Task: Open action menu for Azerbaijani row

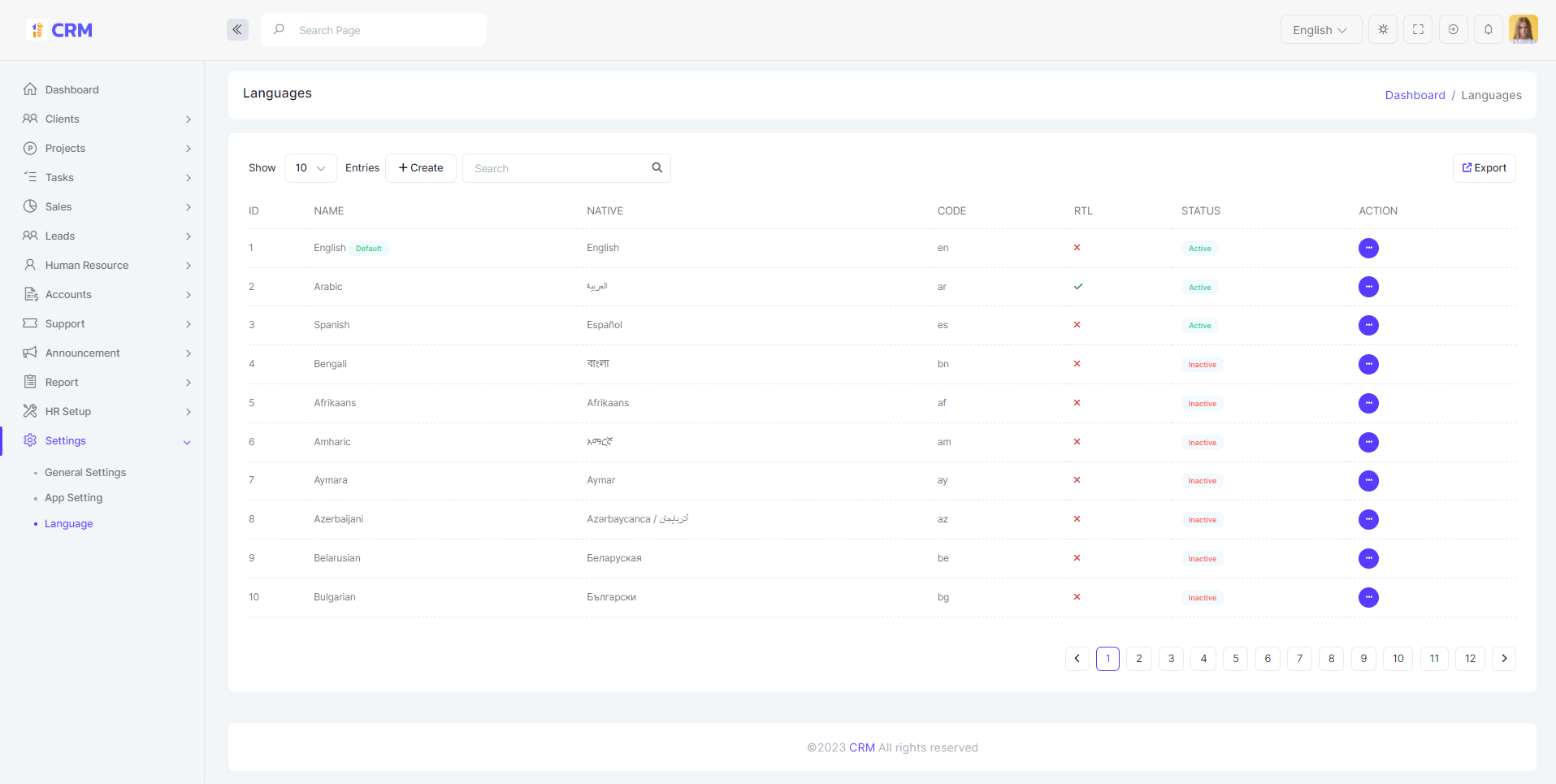Action: [x=1368, y=519]
